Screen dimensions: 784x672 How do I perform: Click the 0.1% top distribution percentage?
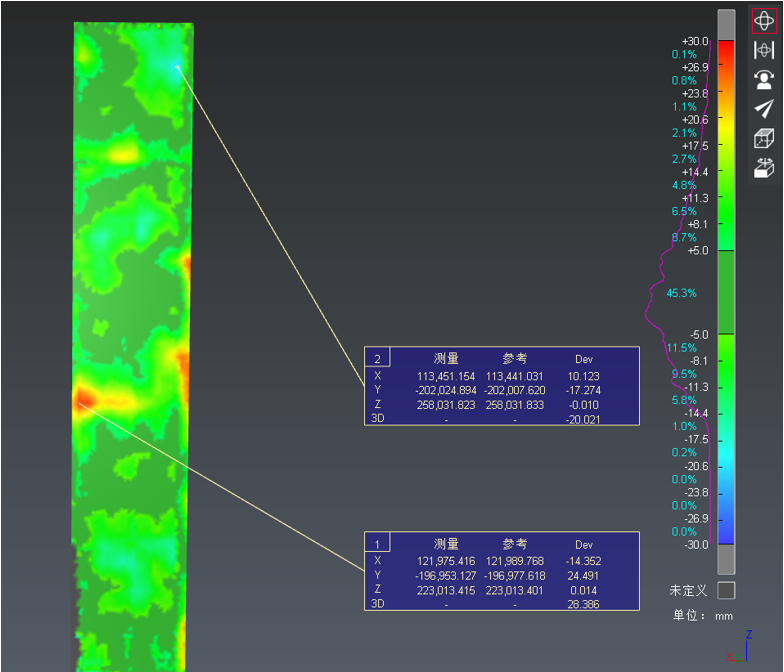684,54
